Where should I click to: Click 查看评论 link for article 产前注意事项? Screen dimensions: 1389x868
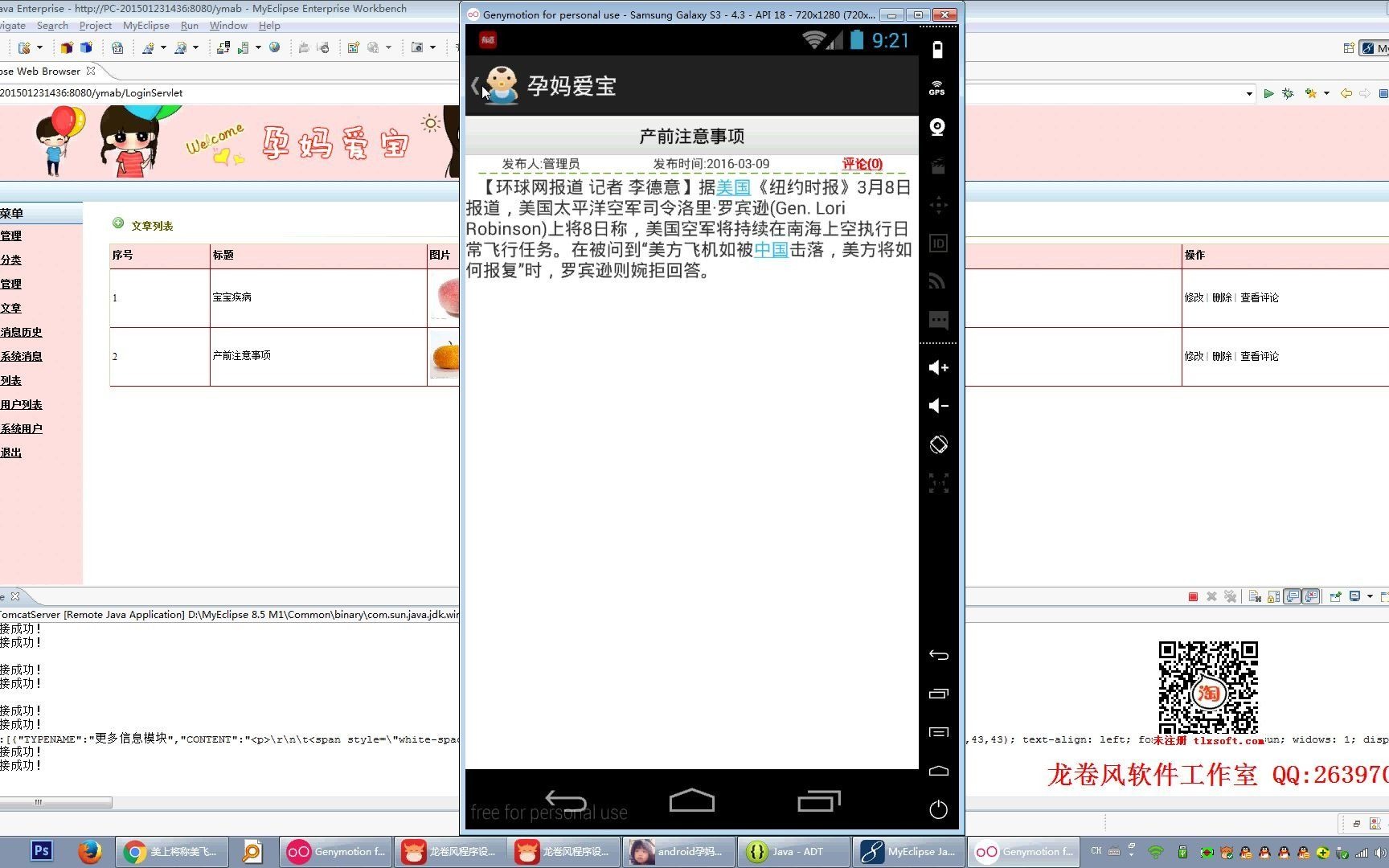coord(1260,356)
